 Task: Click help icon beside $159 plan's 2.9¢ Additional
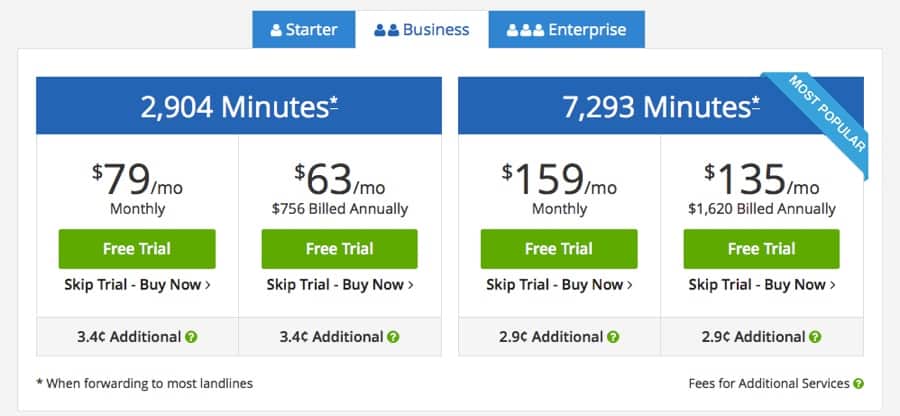pos(613,337)
